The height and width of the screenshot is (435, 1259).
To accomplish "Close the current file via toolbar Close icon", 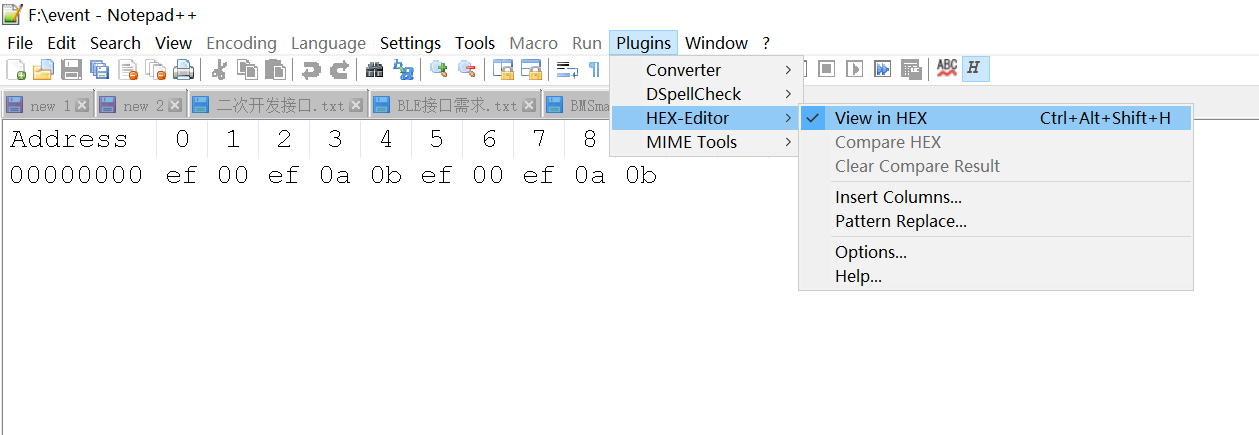I will click(128, 69).
